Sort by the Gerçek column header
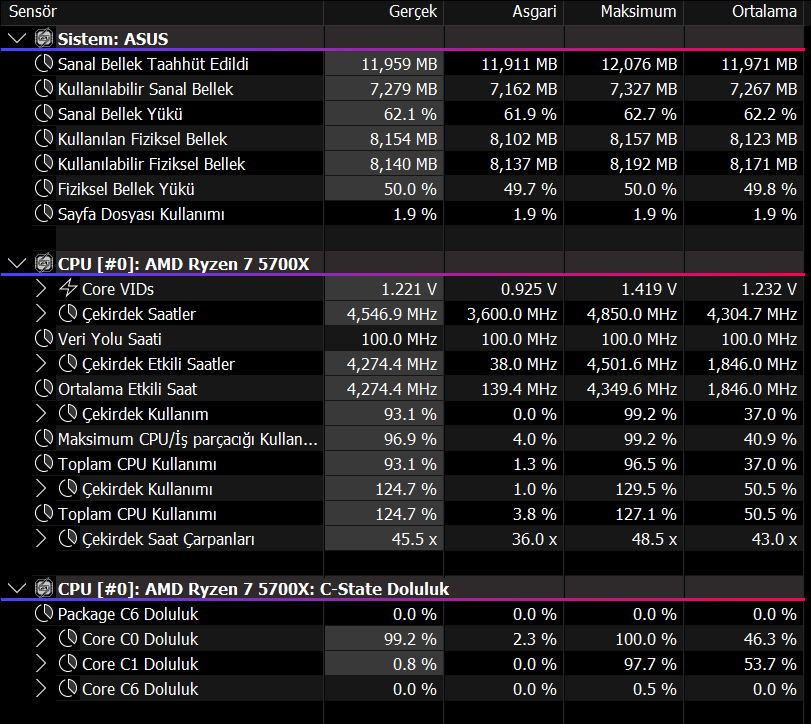Image resolution: width=811 pixels, height=724 pixels. (x=384, y=12)
